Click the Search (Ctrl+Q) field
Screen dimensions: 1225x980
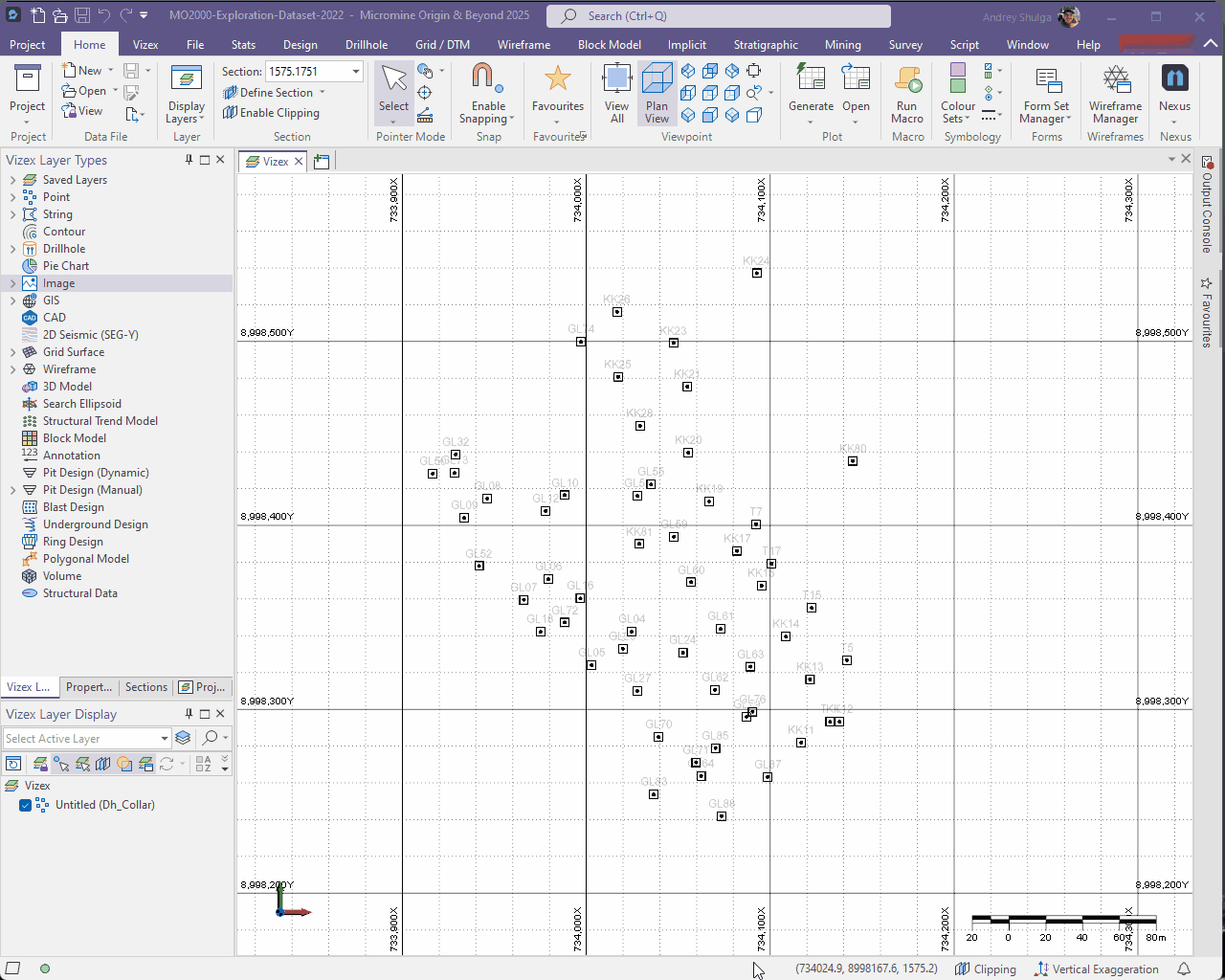coord(718,16)
